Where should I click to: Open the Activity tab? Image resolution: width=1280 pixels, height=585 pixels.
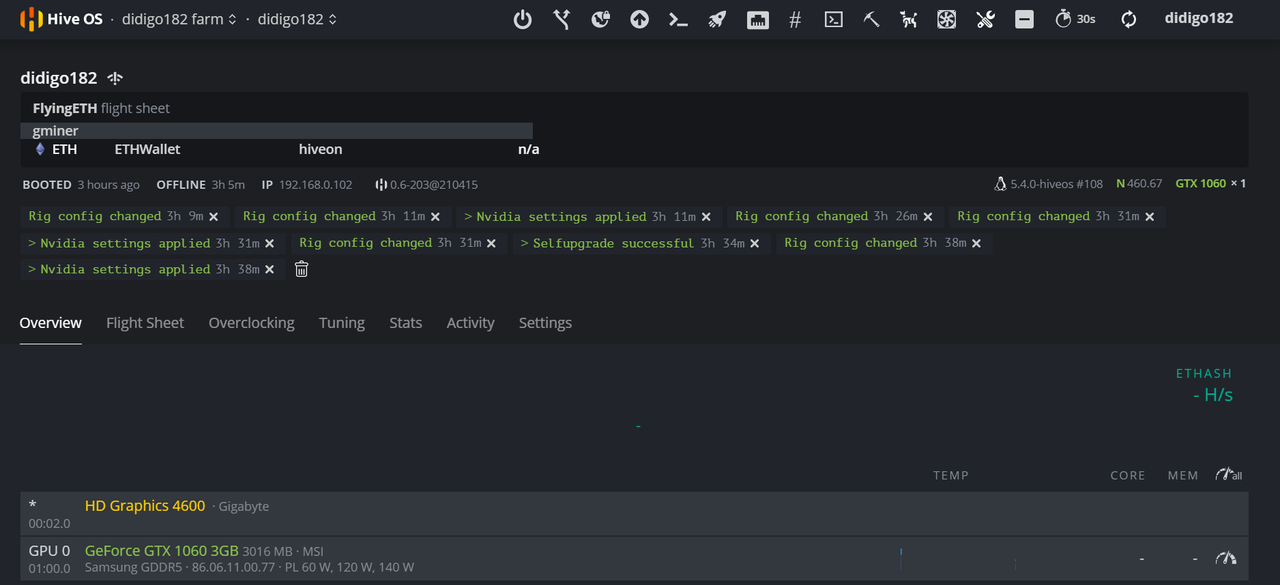tap(470, 323)
